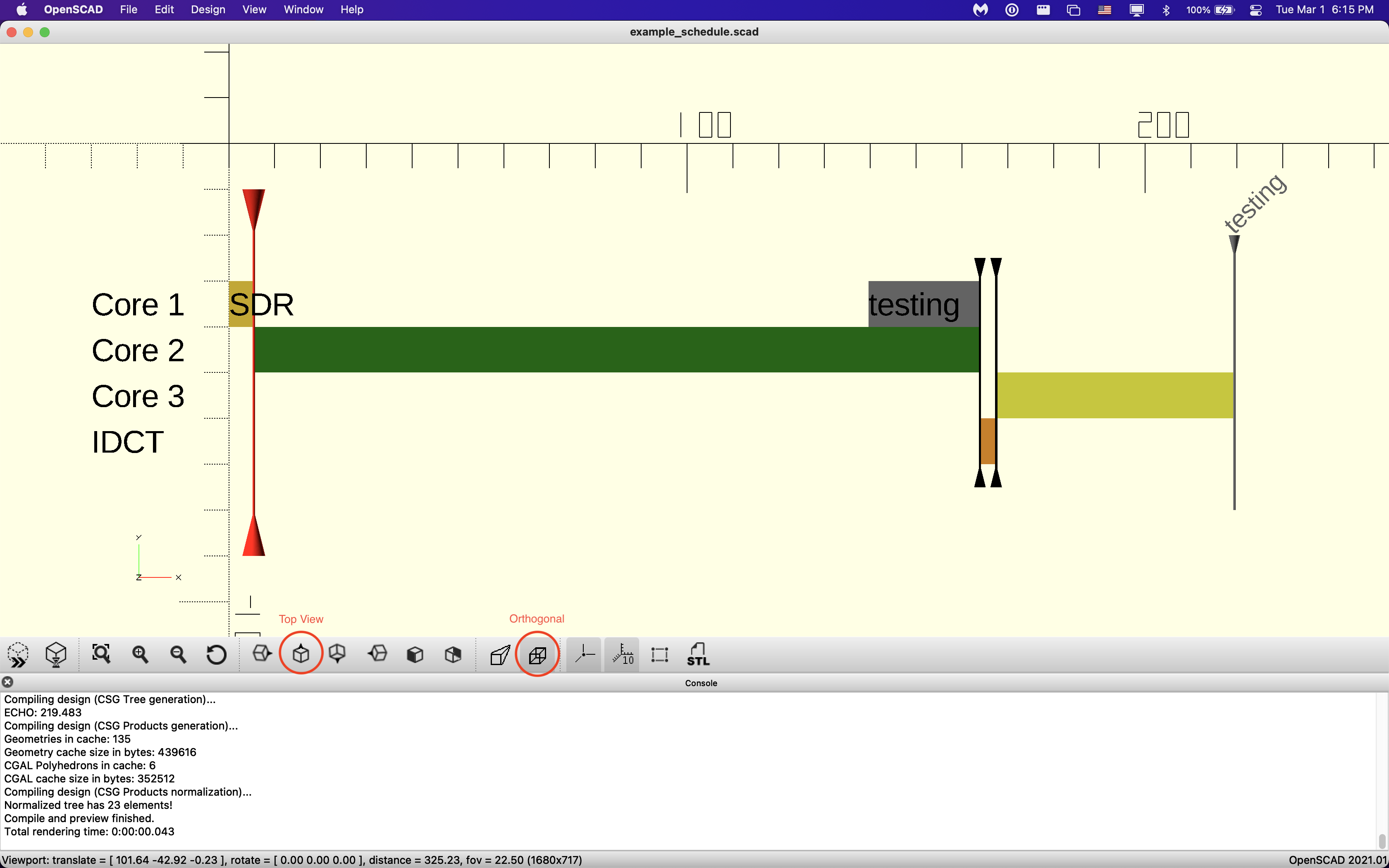Close the Console panel

click(x=7, y=682)
